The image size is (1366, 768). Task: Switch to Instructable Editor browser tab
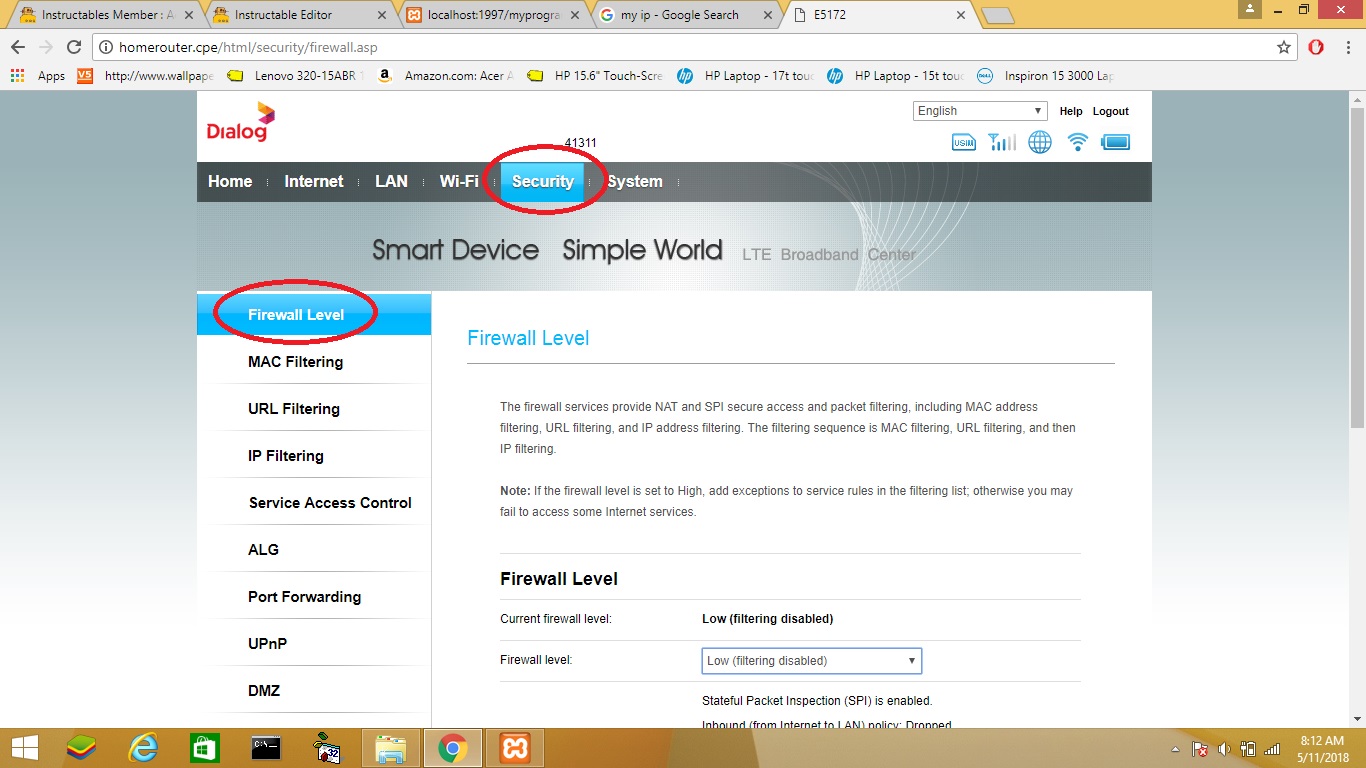(300, 15)
